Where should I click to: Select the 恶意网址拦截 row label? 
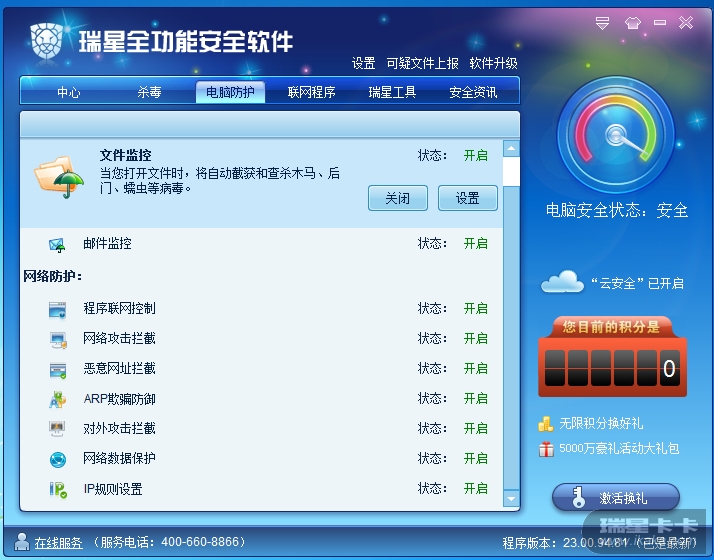pyautogui.click(x=119, y=368)
